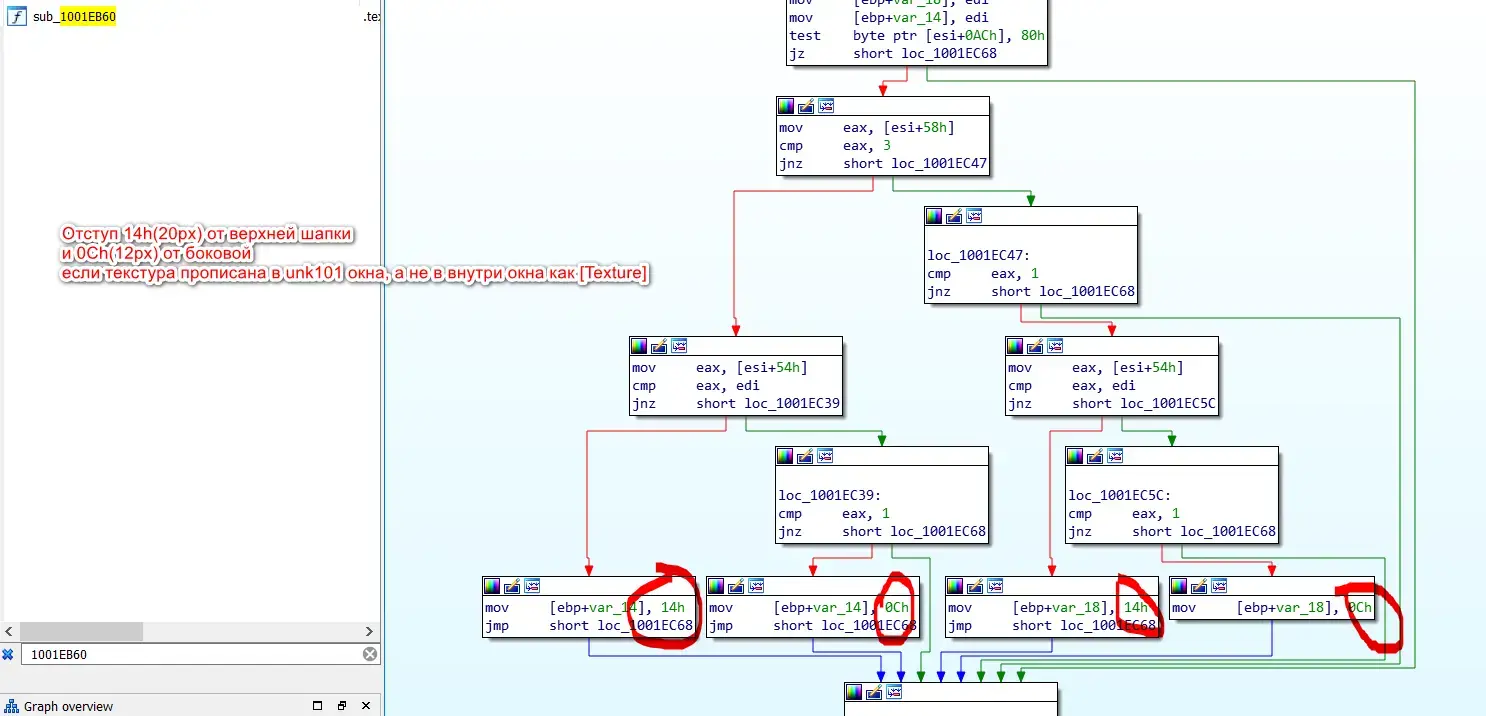Image resolution: width=1486 pixels, height=716 pixels.
Task: Click pencil icon of node jumping to loc_1001EC39
Action: tap(659, 346)
